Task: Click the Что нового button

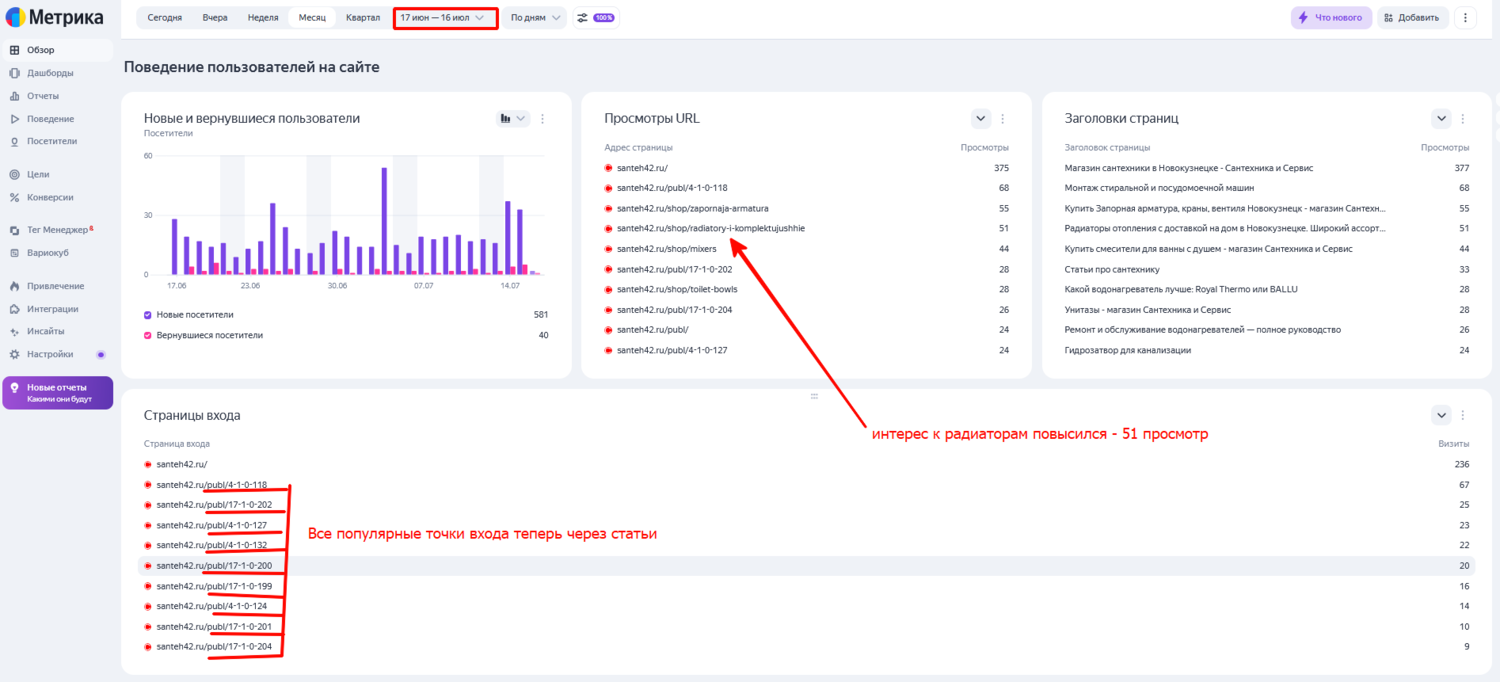Action: click(1331, 18)
